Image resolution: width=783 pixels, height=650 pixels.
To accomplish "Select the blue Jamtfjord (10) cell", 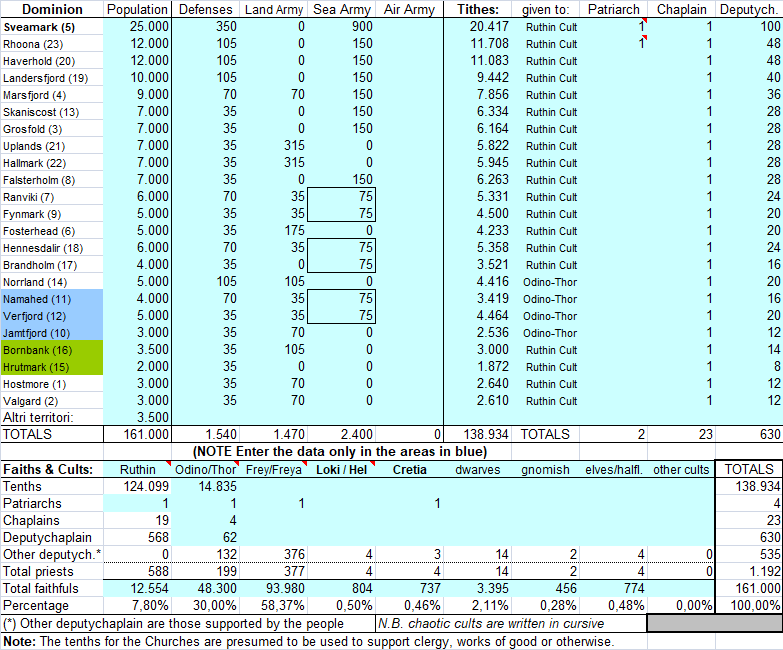I will 52,332.
